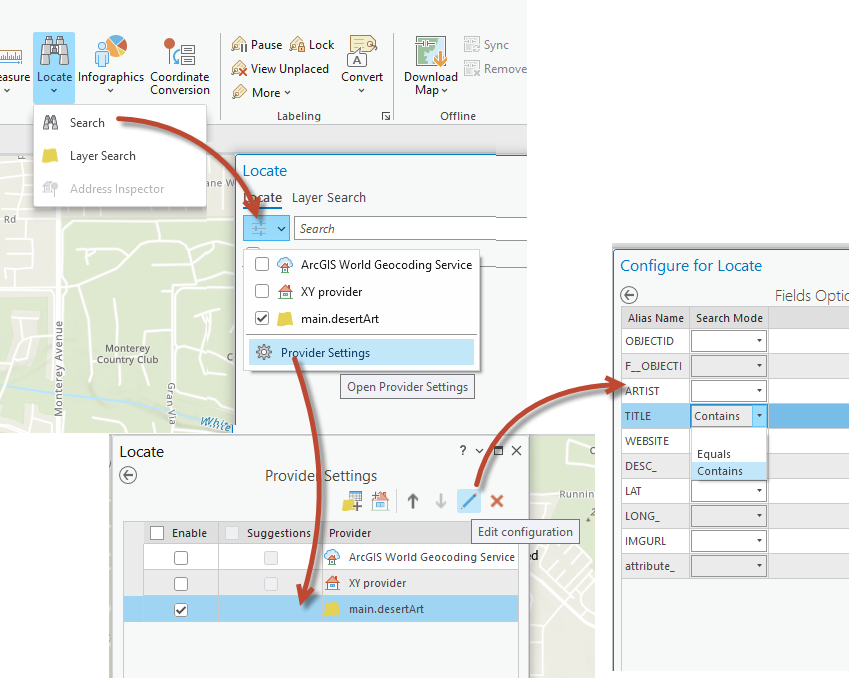Screen dimensions: 849x678
Task: Open the Locate pane options chevron
Action: (479, 451)
